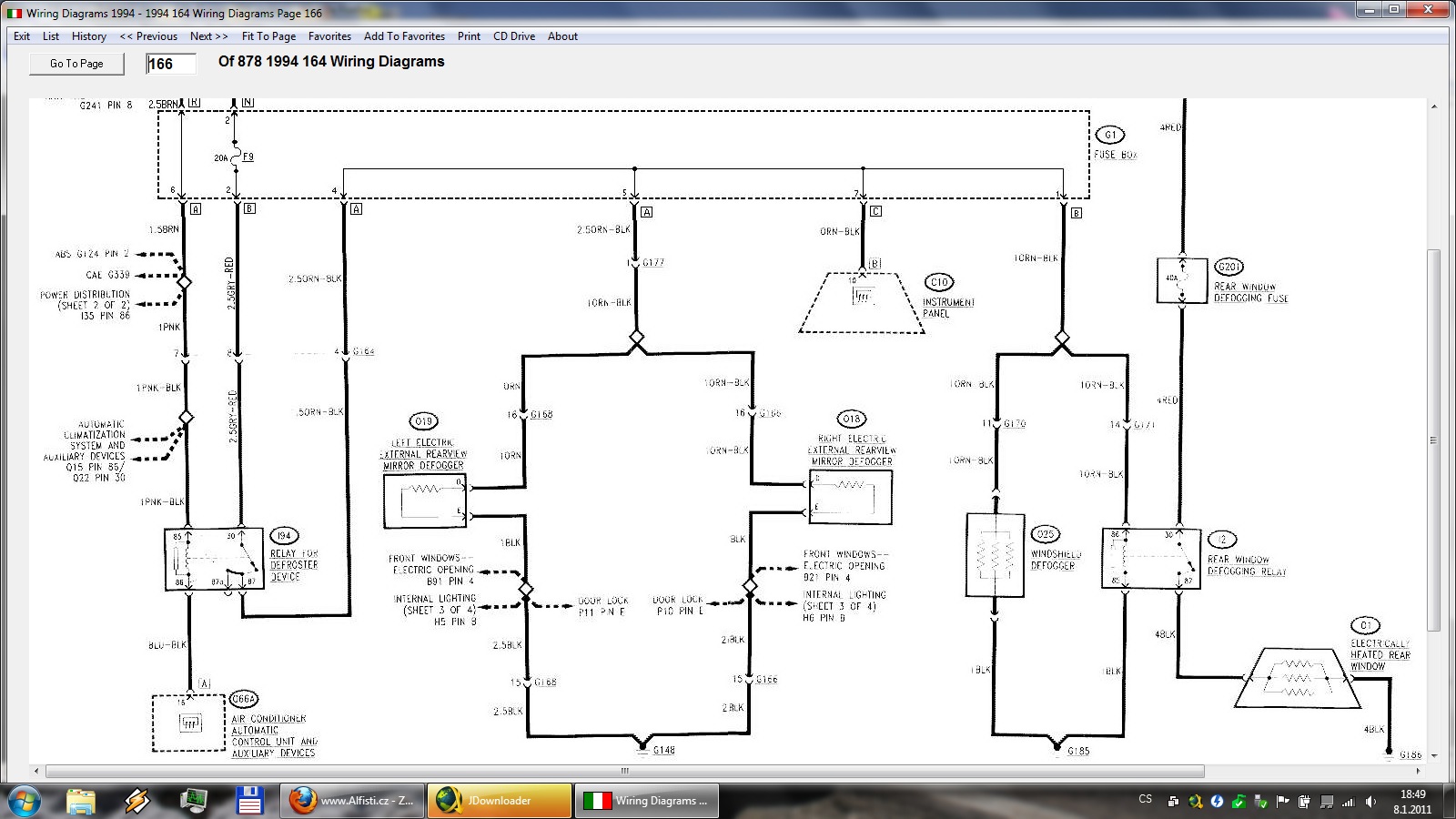
Task: Open the History menu
Action: 89,36
